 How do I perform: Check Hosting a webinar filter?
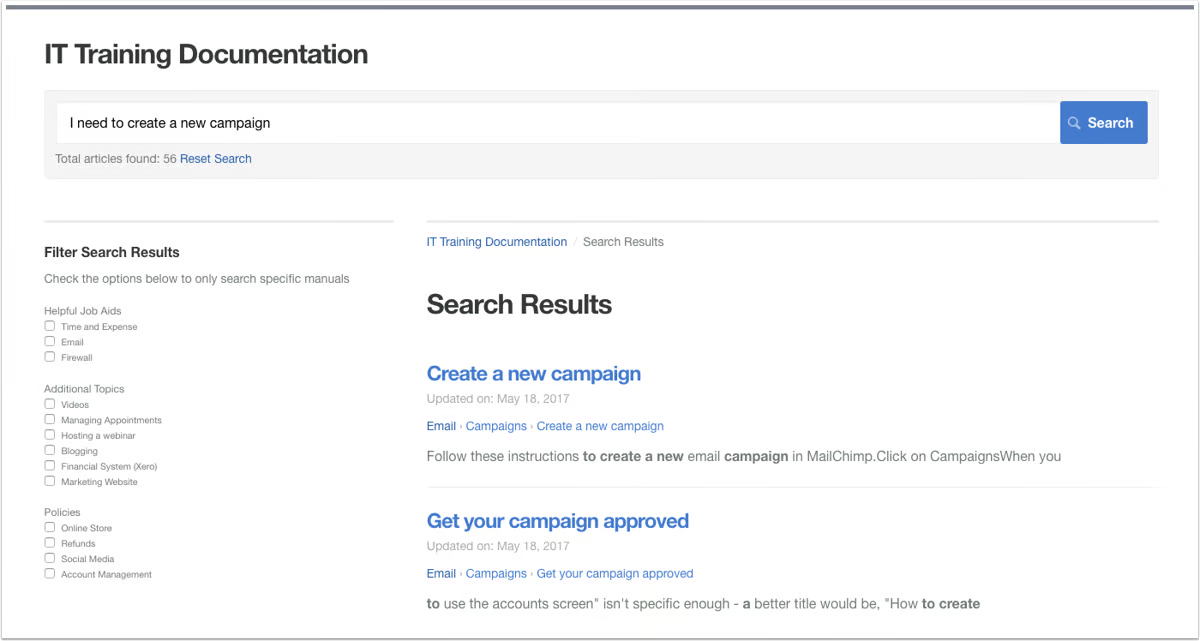[50, 435]
